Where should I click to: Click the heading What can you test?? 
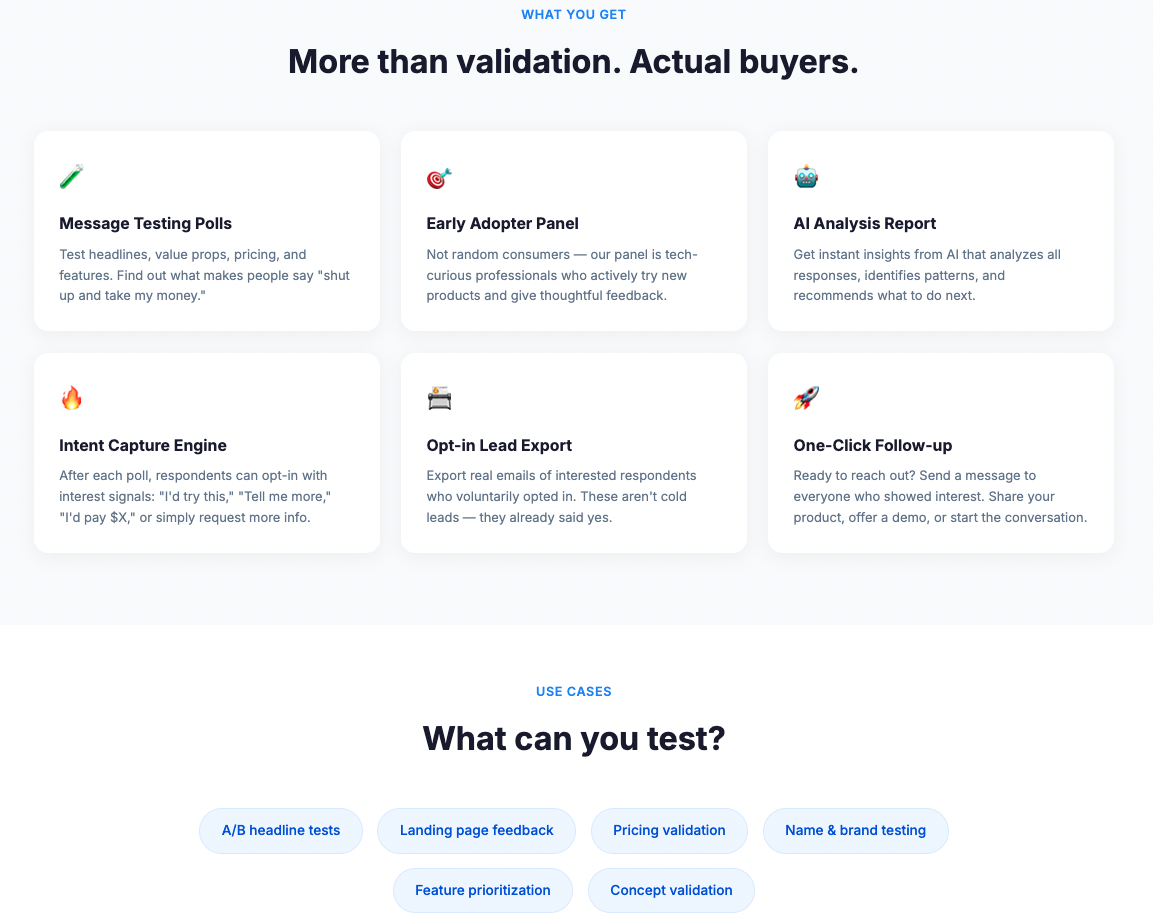click(573, 738)
